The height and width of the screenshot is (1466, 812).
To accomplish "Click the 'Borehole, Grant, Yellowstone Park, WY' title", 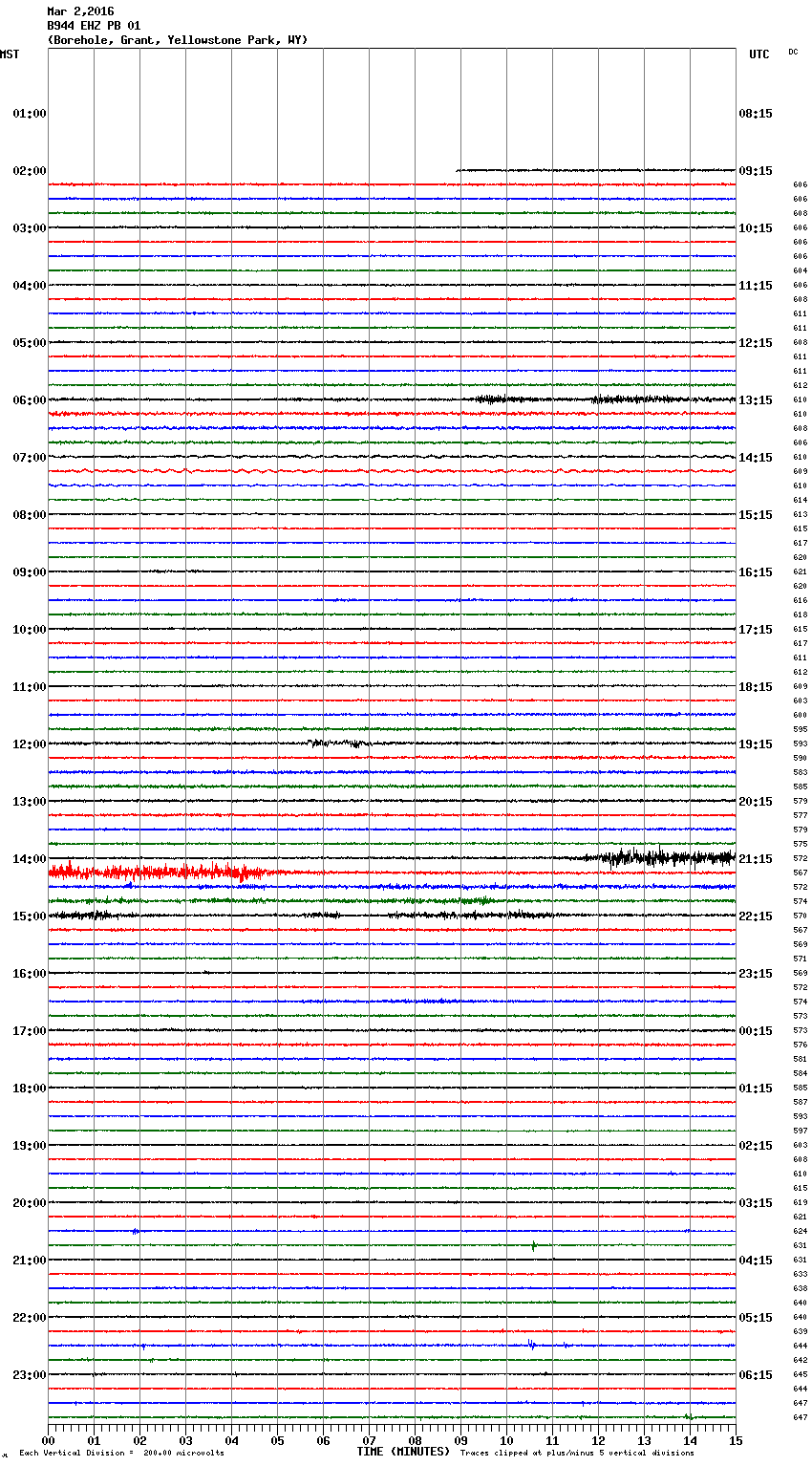I will click(x=178, y=40).
